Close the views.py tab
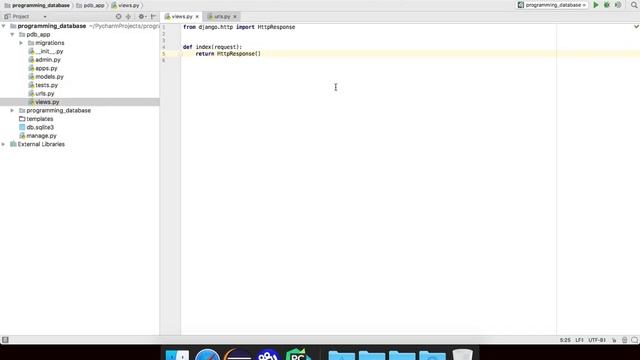The width and height of the screenshot is (640, 360). click(x=197, y=17)
